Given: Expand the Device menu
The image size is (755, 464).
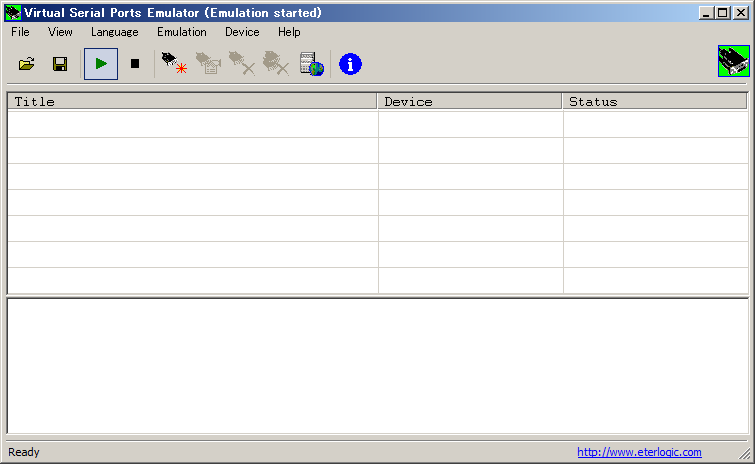Looking at the screenshot, I should [x=242, y=32].
